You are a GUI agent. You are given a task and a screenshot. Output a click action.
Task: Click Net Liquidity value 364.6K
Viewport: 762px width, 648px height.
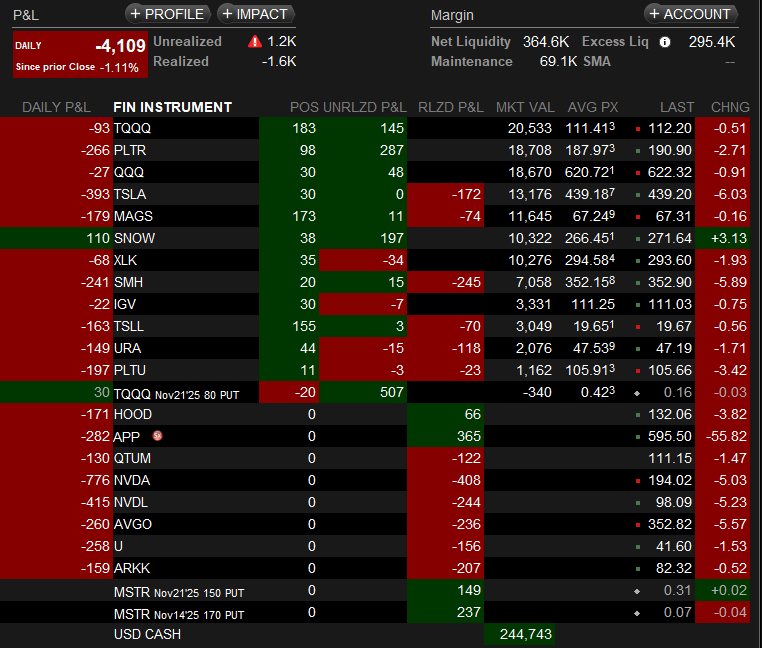tap(546, 42)
